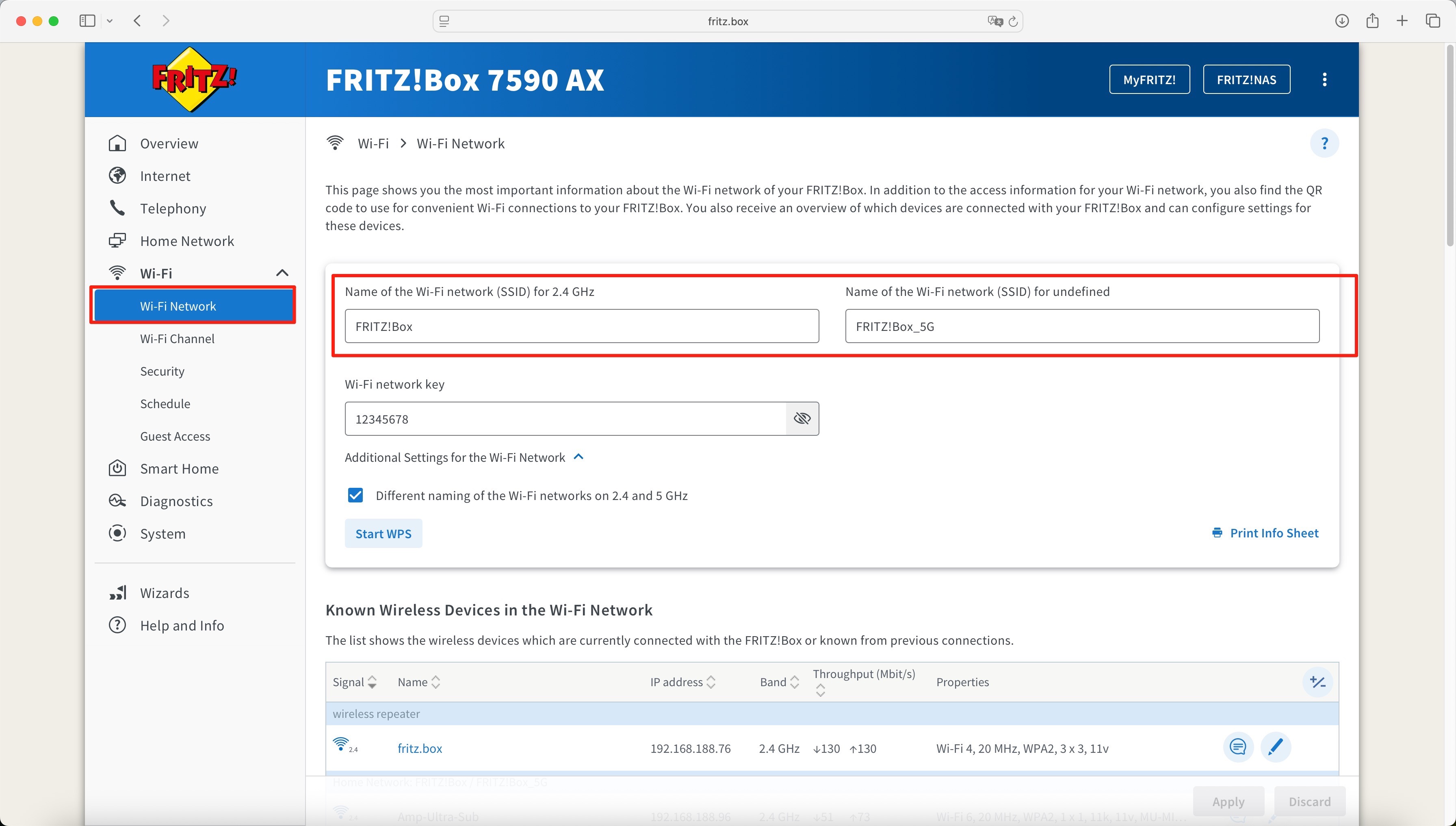Show Safari tab overview icon
This screenshot has width=1456, height=826.
click(x=1433, y=21)
